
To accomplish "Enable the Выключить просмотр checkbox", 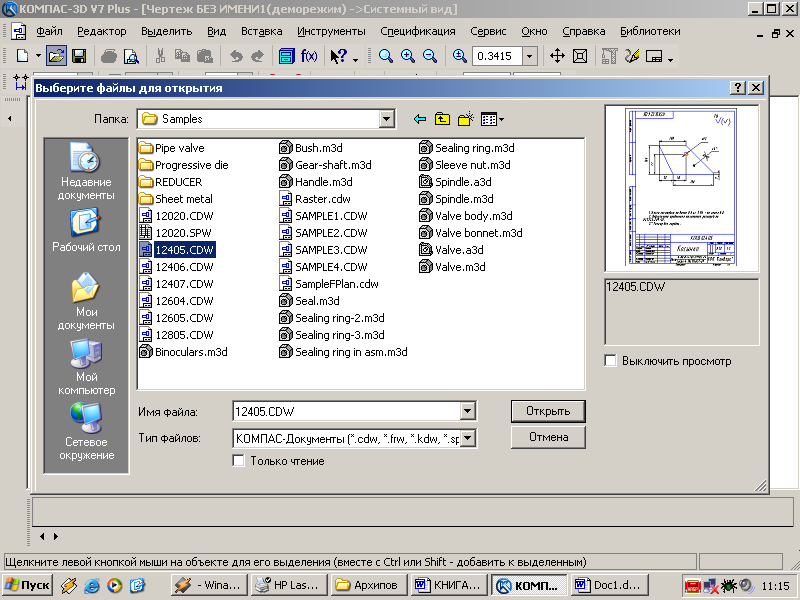I will [610, 361].
